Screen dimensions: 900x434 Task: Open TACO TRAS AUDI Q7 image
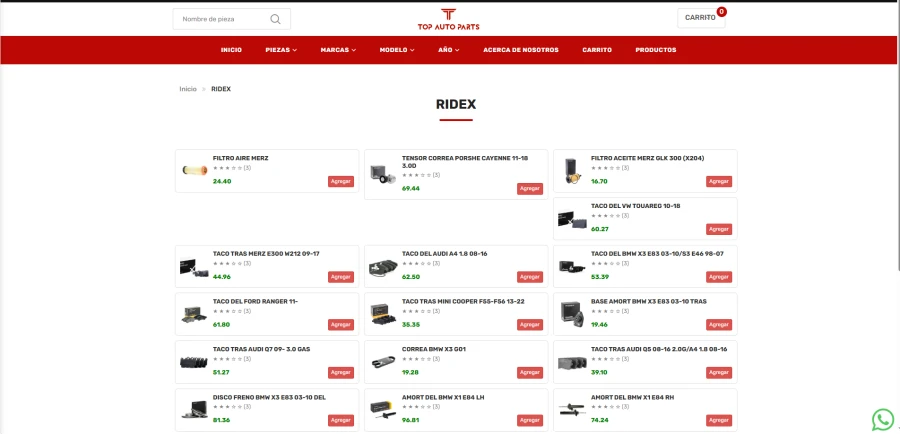click(x=194, y=362)
